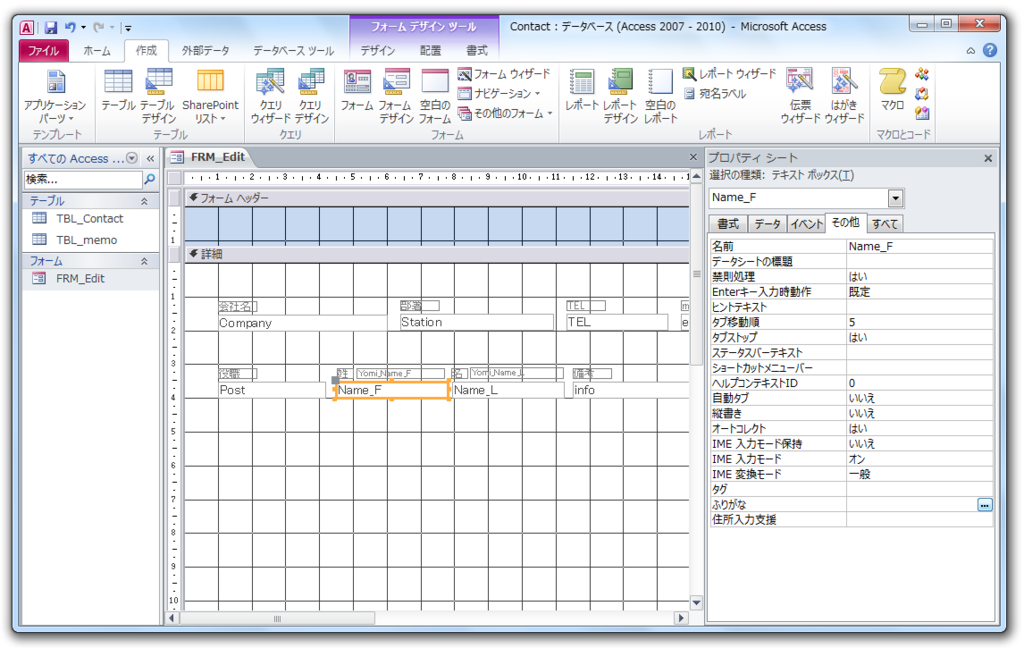Open Other Forms dropdown
This screenshot has height=648, width=1024.
point(505,113)
